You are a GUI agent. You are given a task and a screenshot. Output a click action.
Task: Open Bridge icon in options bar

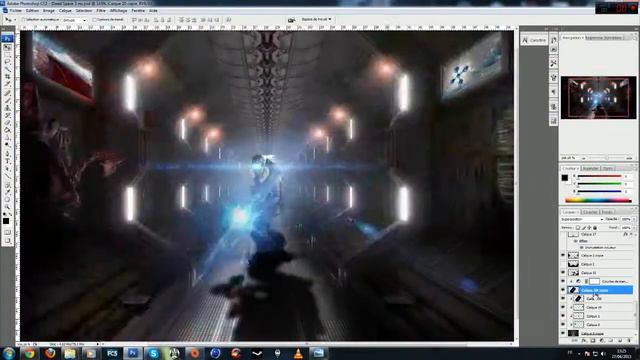[x=291, y=20]
